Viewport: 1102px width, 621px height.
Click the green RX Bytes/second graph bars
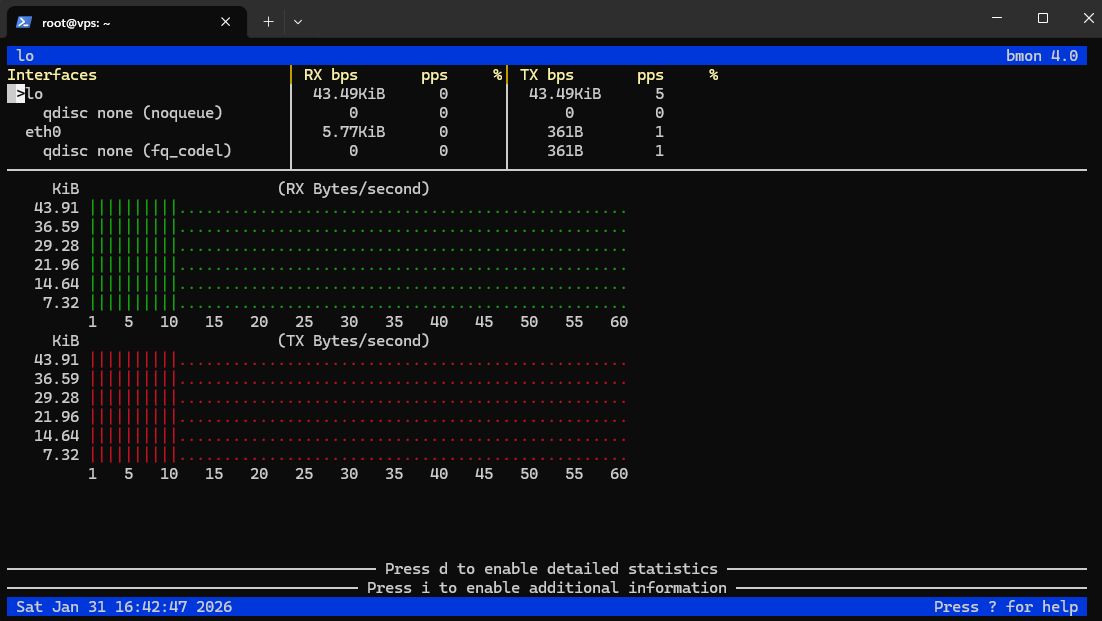click(134, 255)
